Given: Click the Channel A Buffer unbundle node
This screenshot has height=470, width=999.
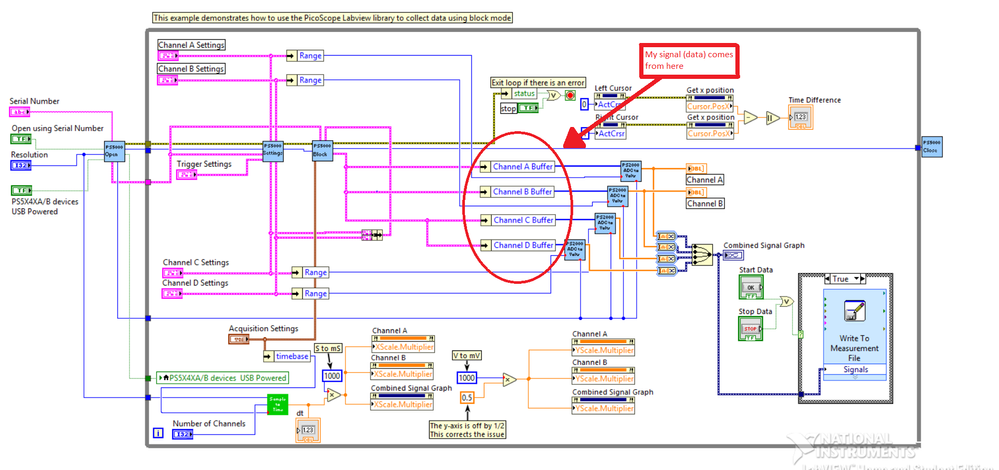Looking at the screenshot, I should tap(518, 167).
